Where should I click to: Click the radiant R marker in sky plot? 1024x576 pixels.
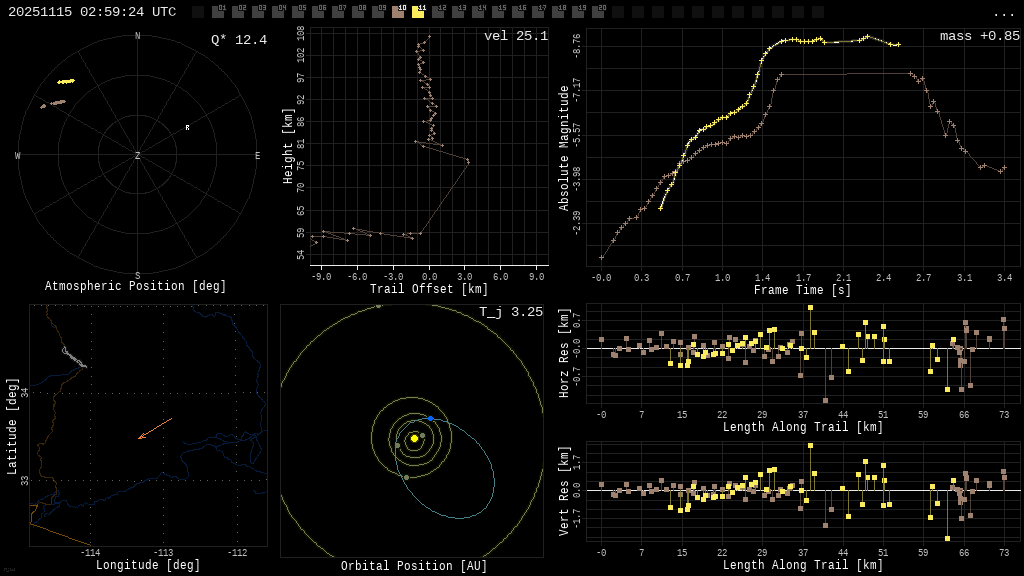187,127
